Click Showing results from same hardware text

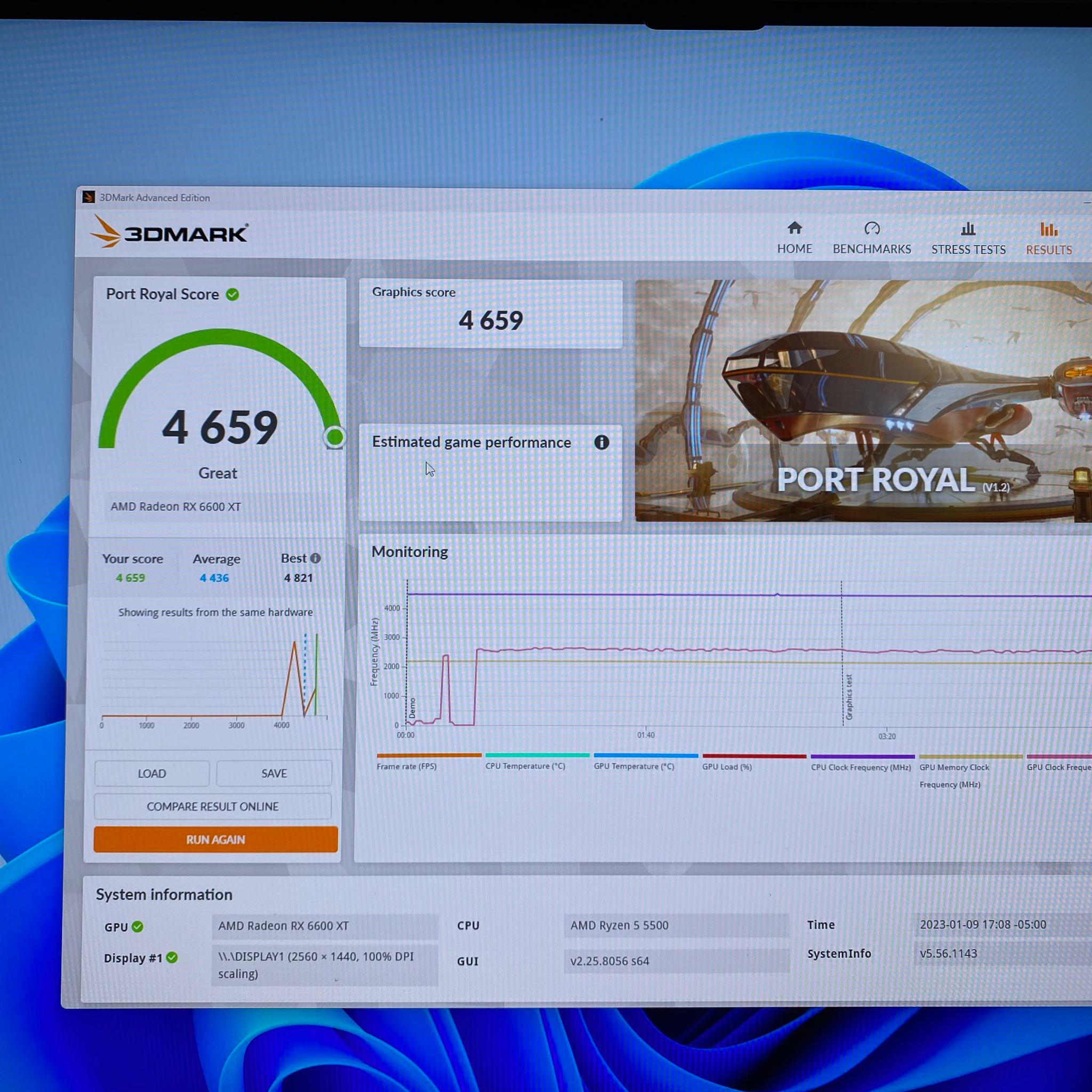[x=215, y=612]
